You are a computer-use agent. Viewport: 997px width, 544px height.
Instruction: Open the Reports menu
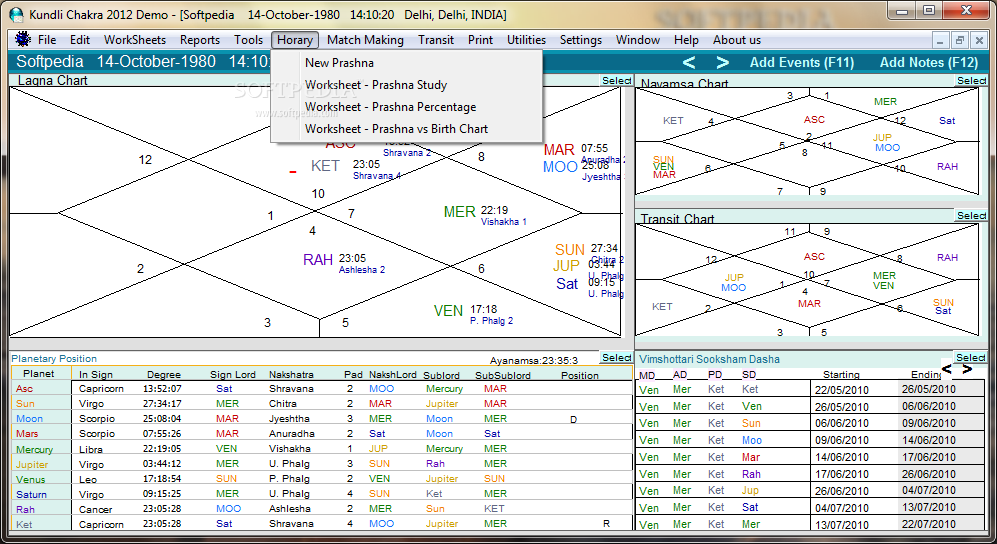(200, 39)
